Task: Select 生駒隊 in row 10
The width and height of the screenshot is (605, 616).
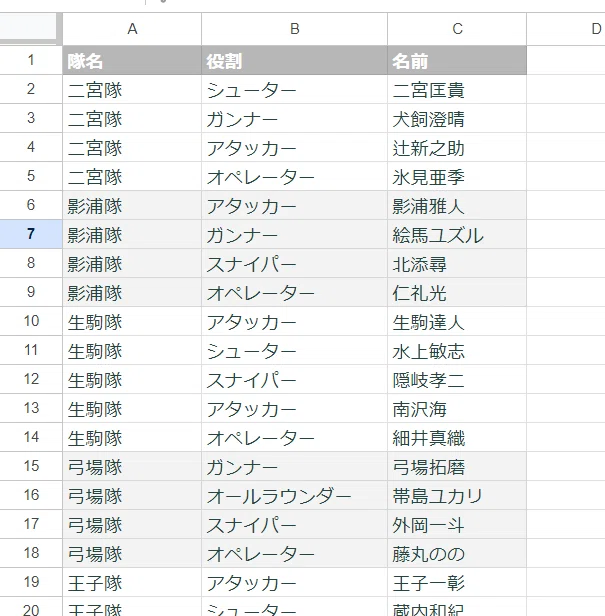Action: 132,321
